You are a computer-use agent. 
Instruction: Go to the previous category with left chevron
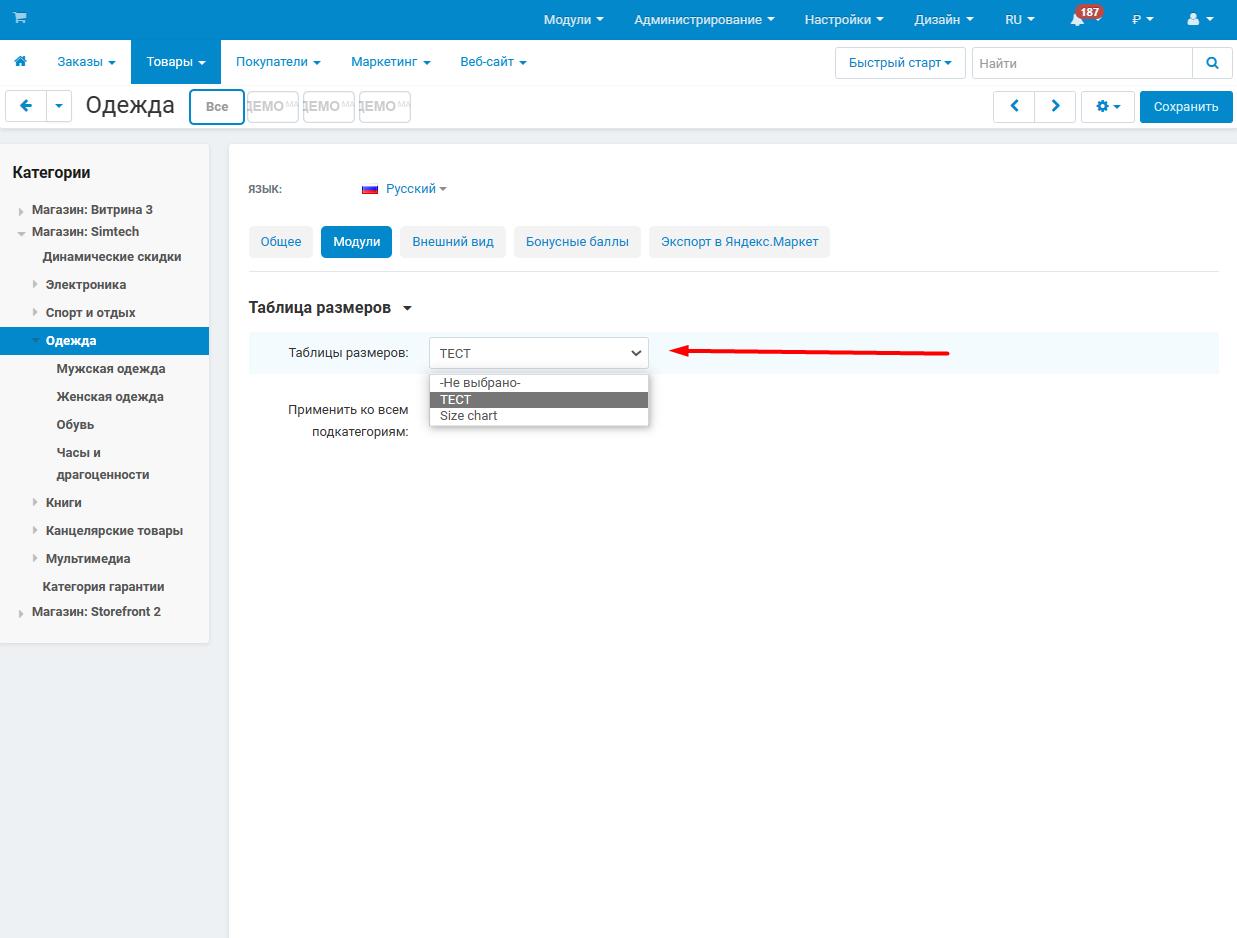tap(1014, 106)
